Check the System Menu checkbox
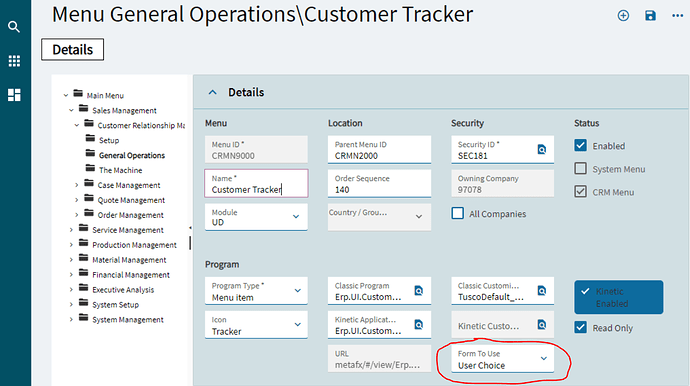Image resolution: width=690 pixels, height=386 pixels. coord(580,169)
